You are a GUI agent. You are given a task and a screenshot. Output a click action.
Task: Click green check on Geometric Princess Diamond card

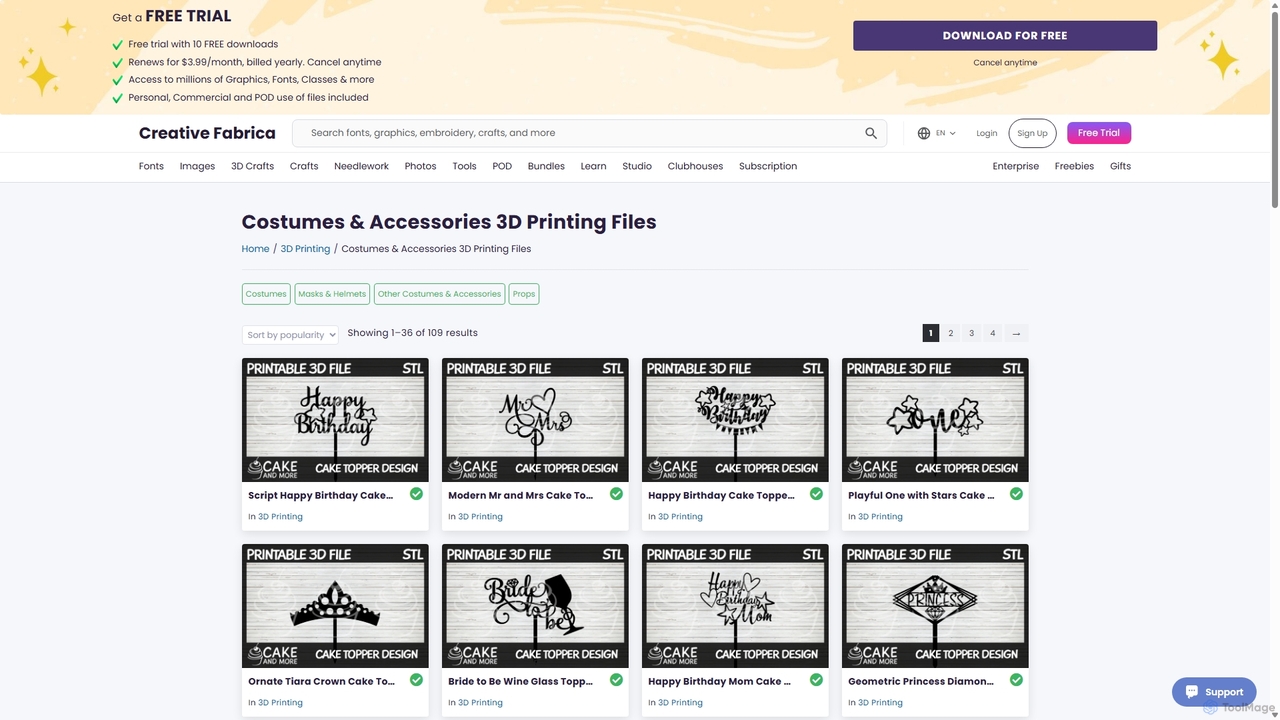coord(1016,680)
